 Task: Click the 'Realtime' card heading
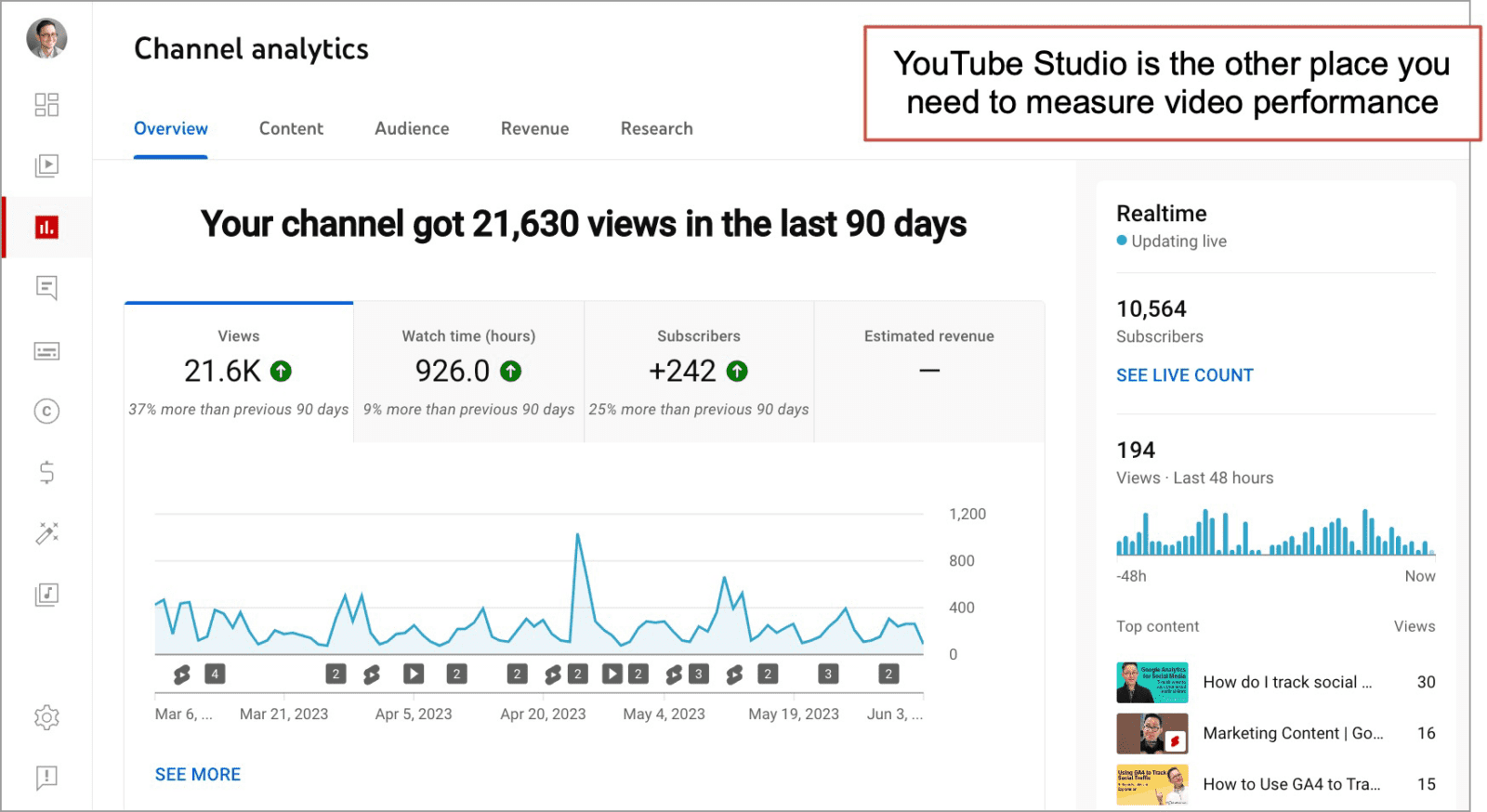point(1162,214)
